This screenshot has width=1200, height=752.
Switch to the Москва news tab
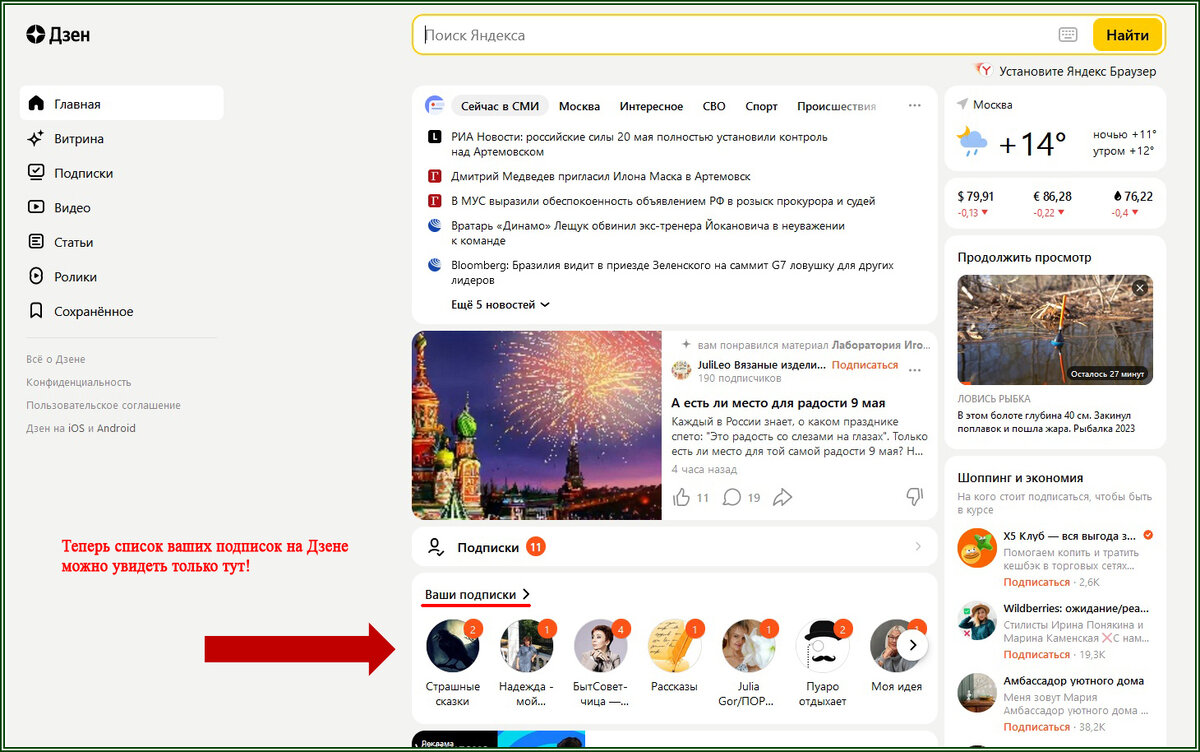579,106
